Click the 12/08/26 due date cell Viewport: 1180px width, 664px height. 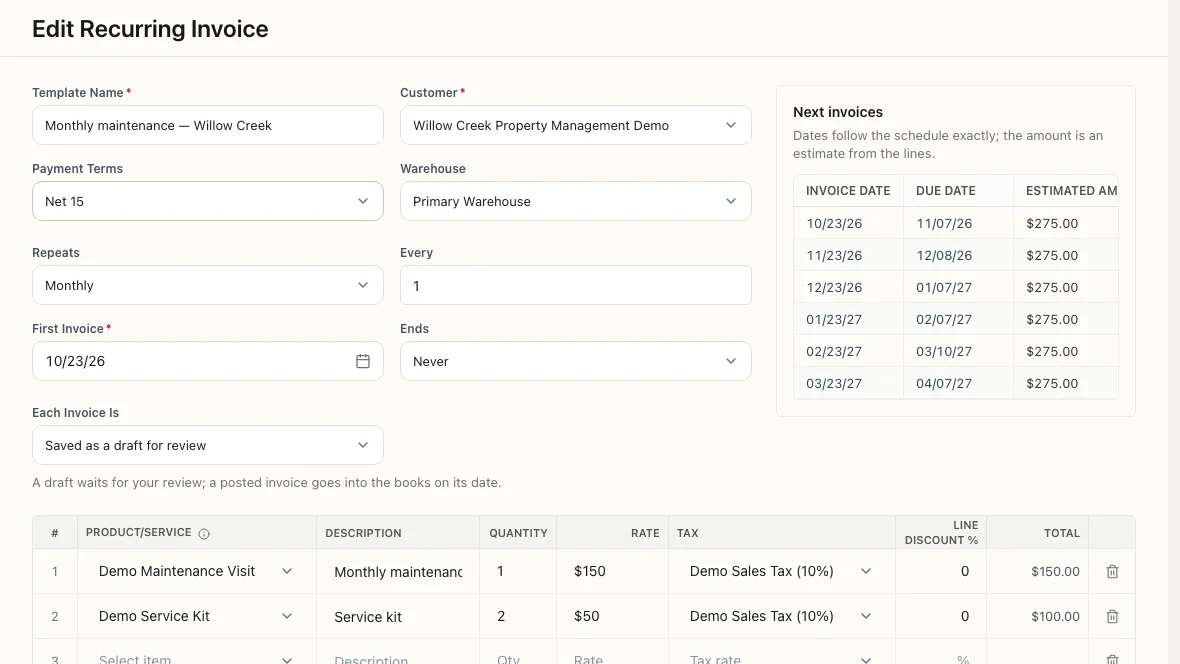pyautogui.click(x=958, y=255)
